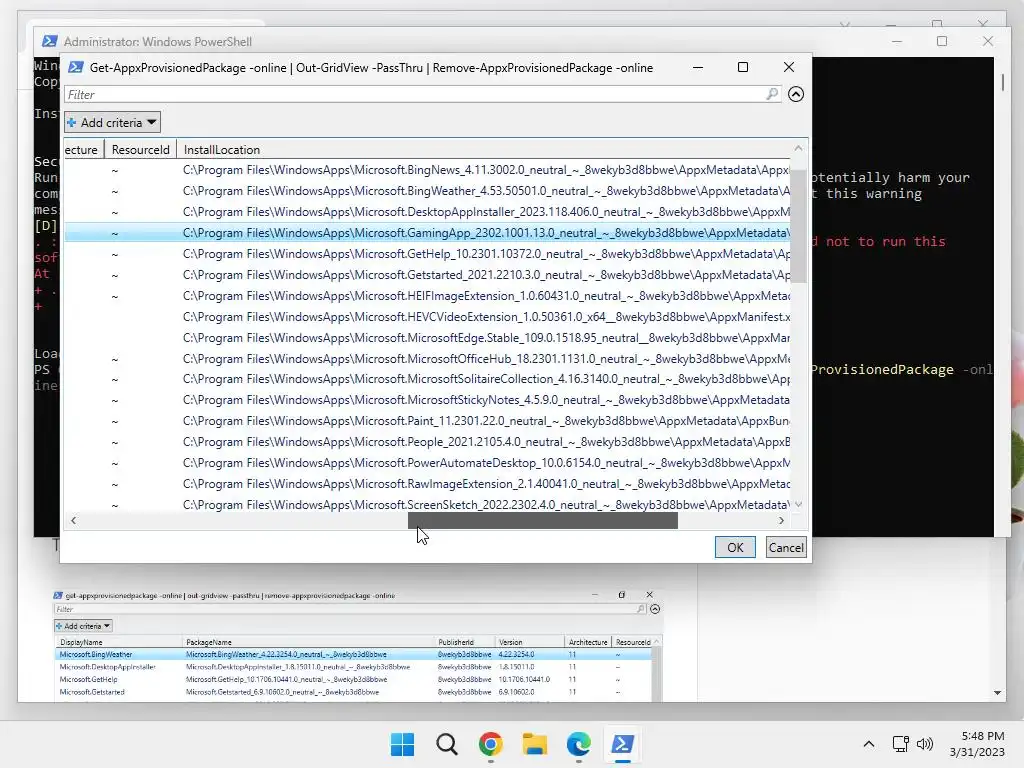
Task: Select the Microsoft.BingNews row
Action: pyautogui.click(x=427, y=170)
